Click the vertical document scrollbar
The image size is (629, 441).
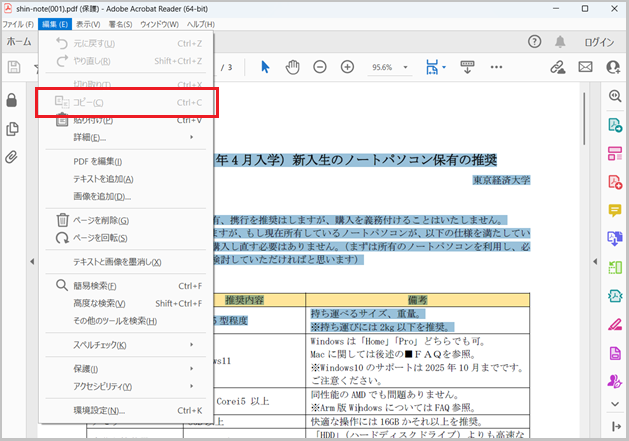pos(584,118)
